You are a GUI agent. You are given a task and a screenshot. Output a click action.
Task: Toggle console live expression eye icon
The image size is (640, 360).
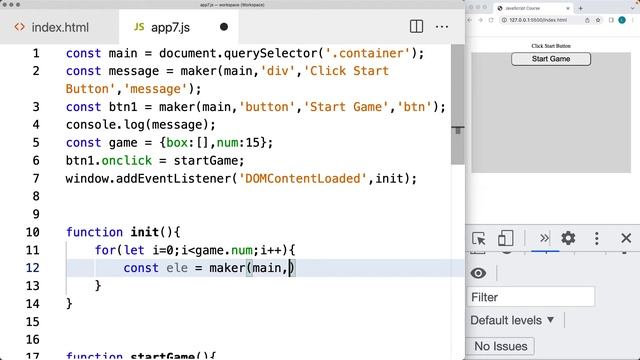coord(478,273)
